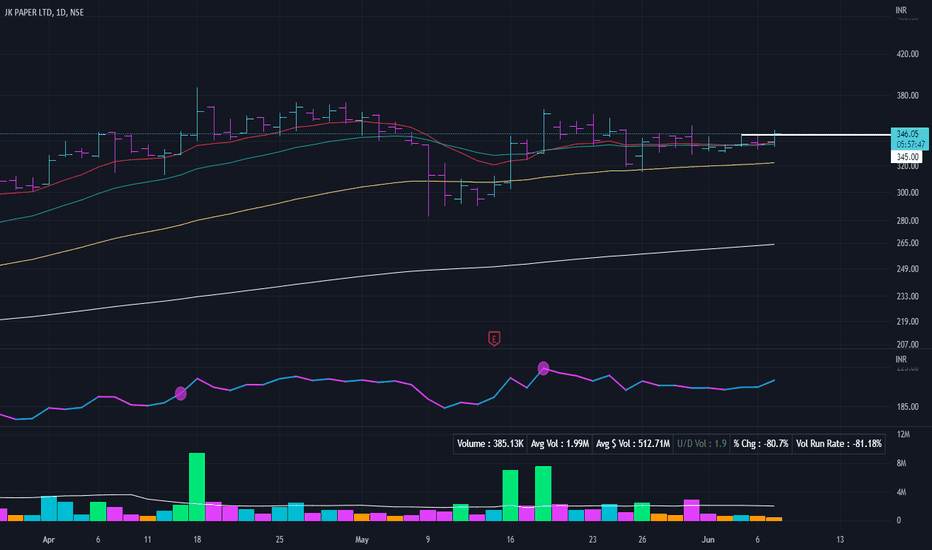Click the 12M volume axis label
The height and width of the screenshot is (550, 932).
coord(903,434)
